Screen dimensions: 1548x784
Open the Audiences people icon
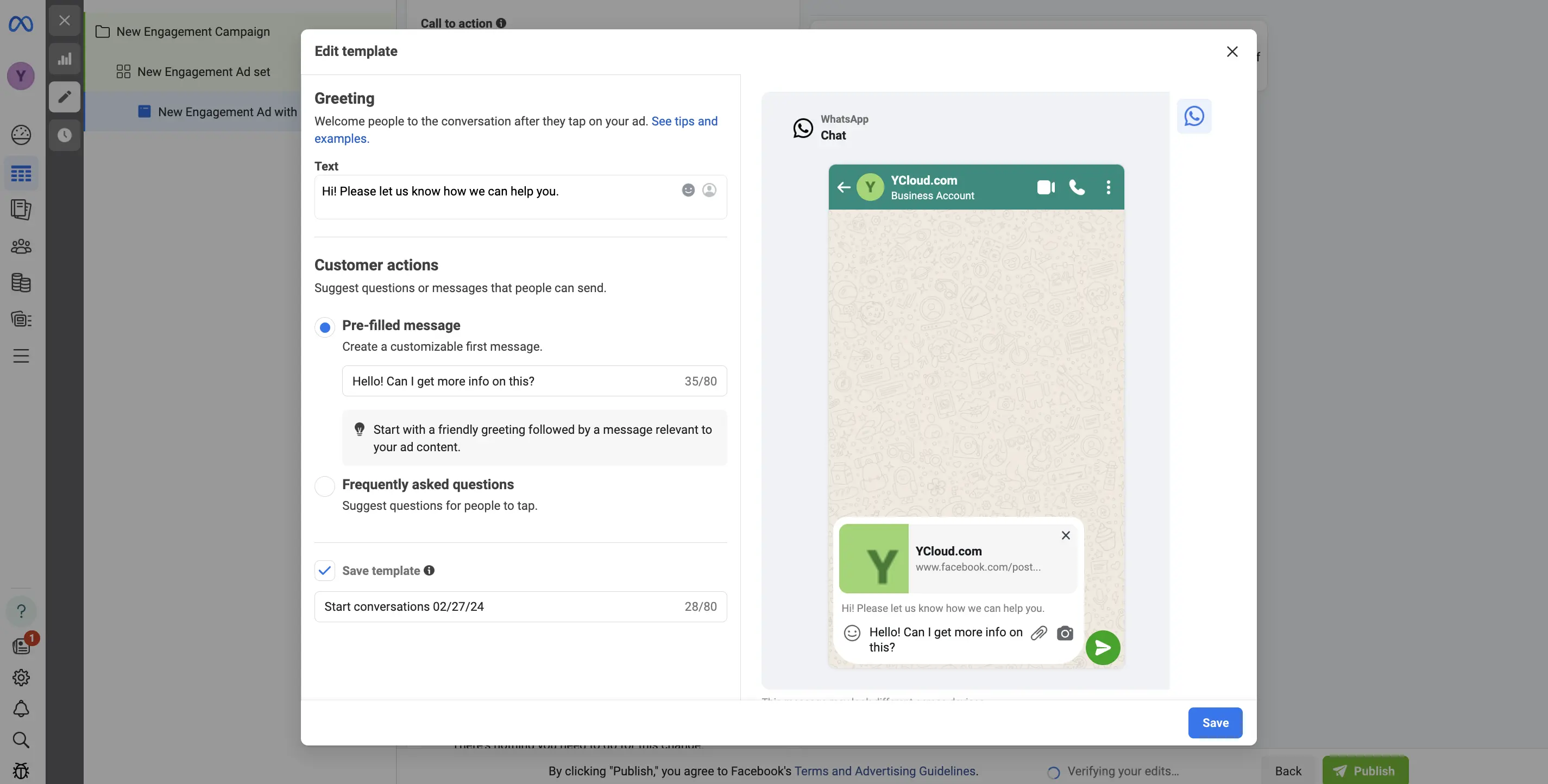click(21, 246)
